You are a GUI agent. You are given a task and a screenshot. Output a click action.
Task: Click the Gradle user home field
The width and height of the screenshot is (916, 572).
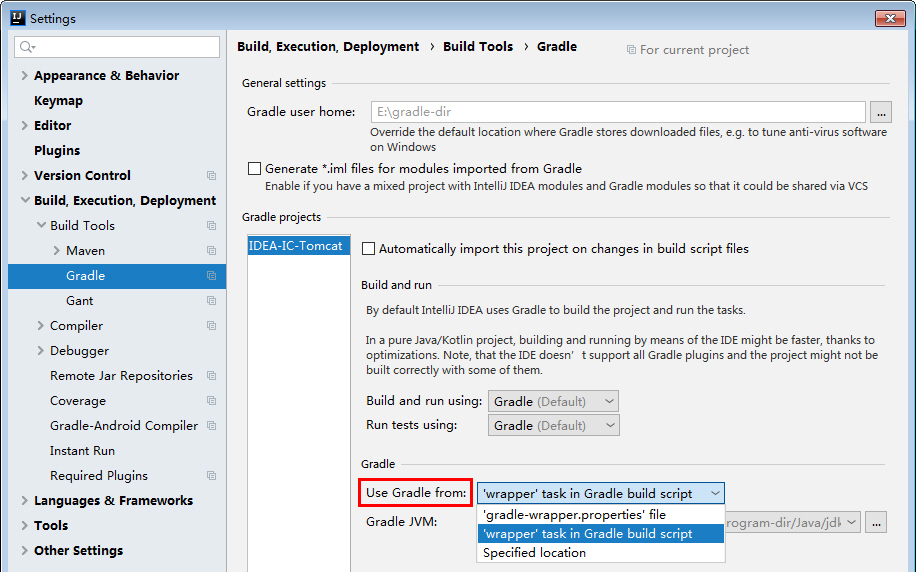coord(618,112)
